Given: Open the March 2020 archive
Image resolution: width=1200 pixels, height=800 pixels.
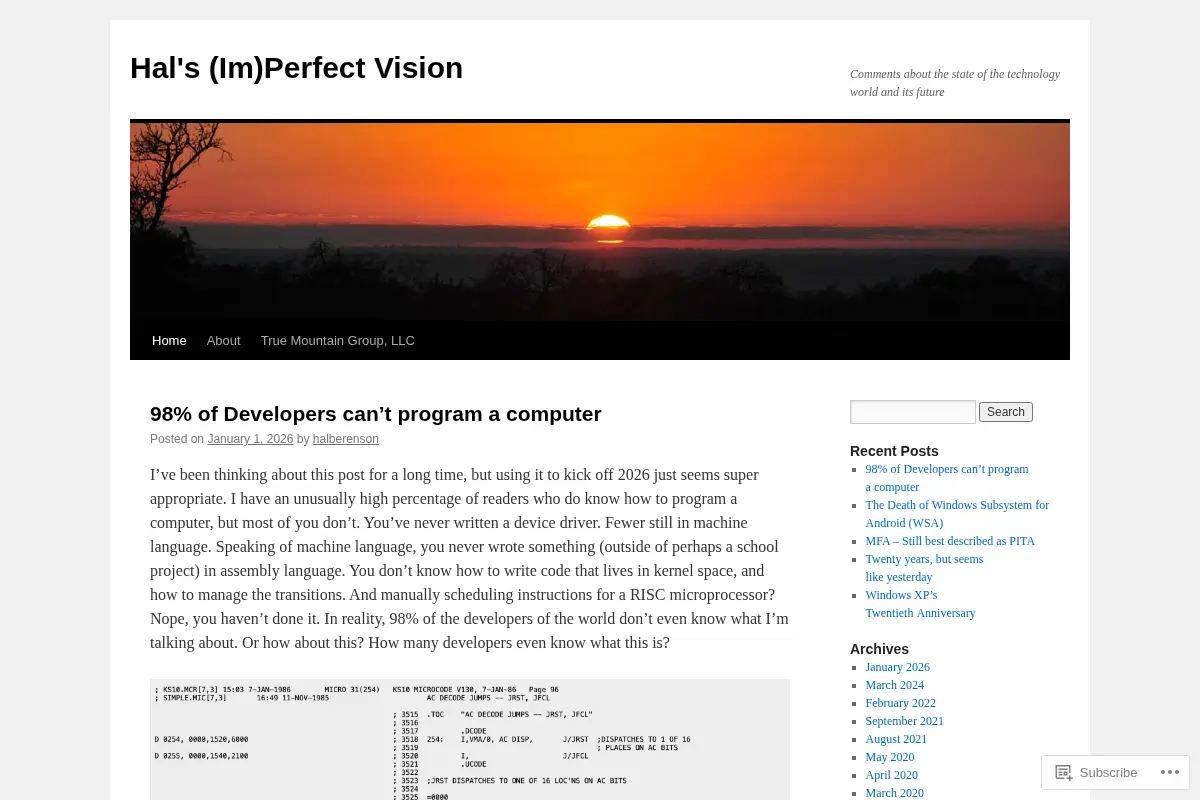Looking at the screenshot, I should (x=894, y=793).
